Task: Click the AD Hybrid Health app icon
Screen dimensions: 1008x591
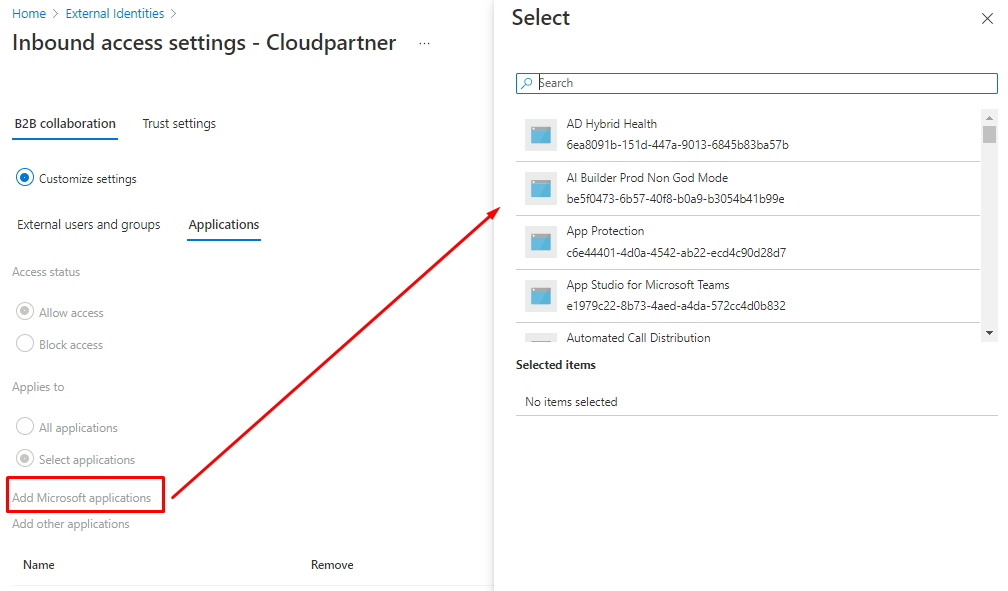Action: (x=541, y=135)
